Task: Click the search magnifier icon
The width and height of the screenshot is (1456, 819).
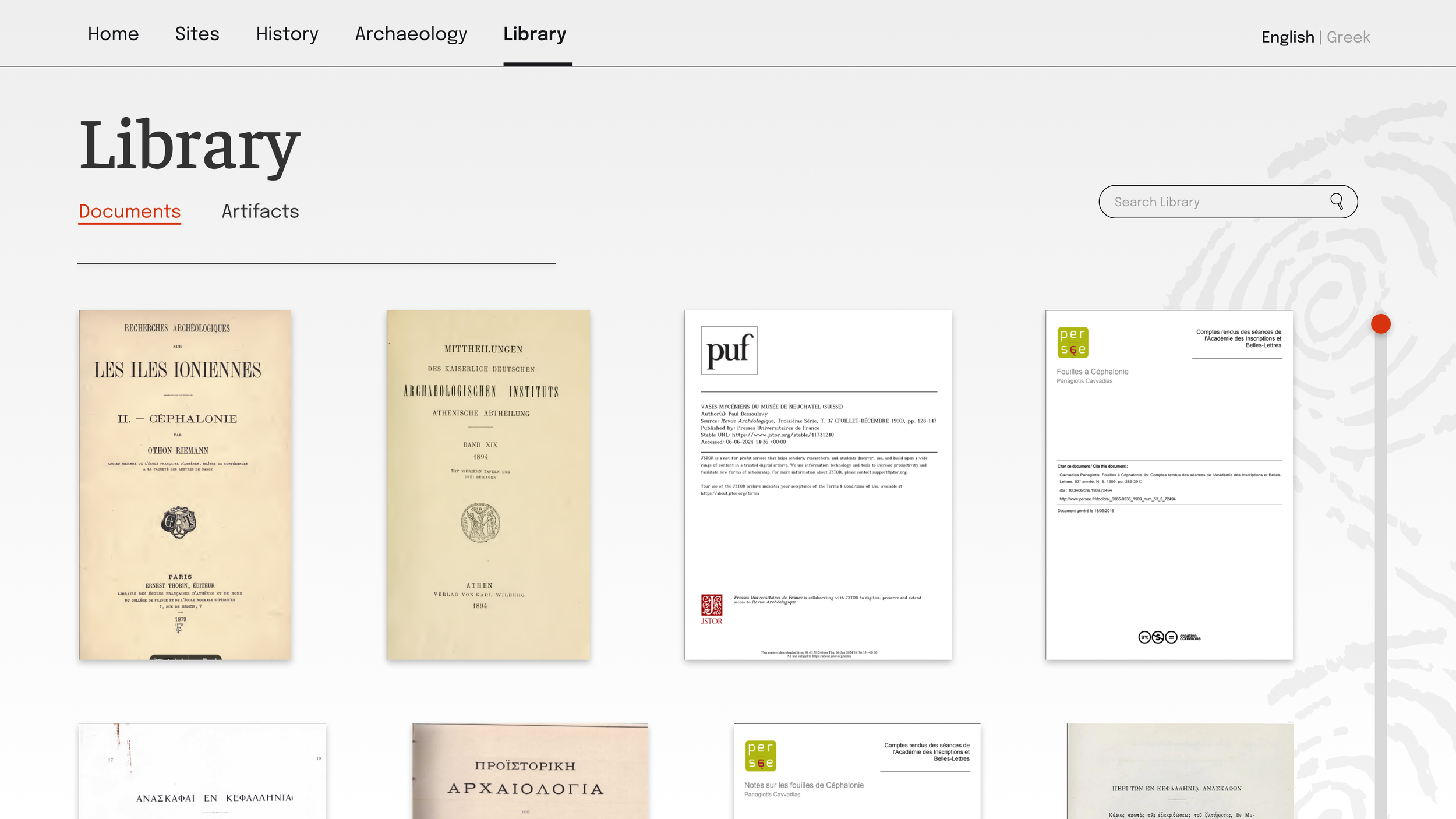Action: click(x=1337, y=202)
